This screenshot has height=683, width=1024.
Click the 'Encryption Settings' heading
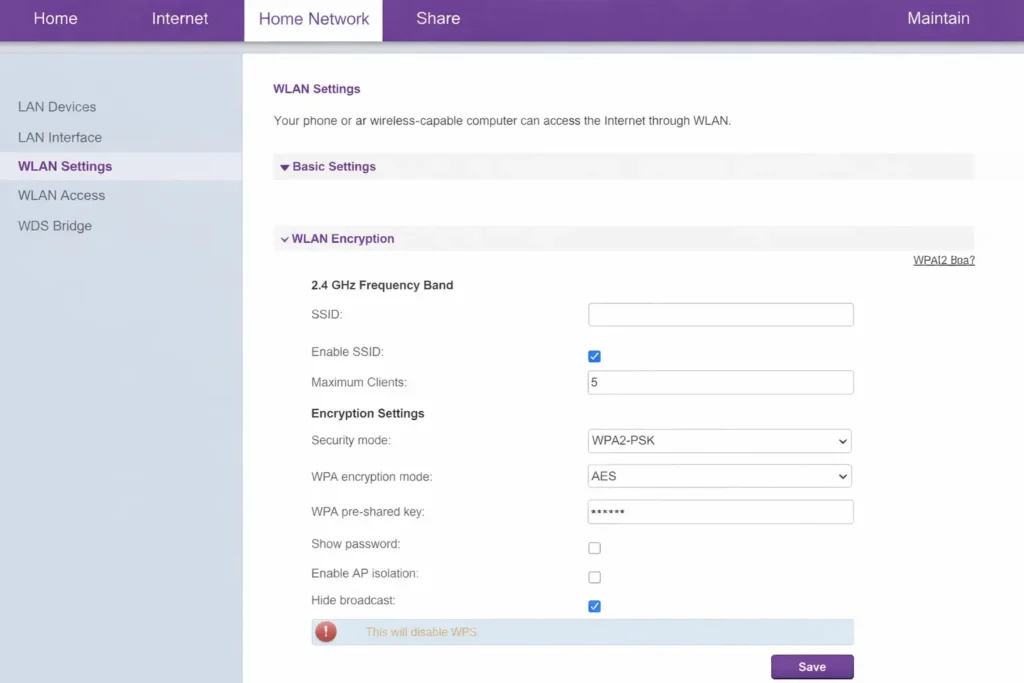pos(368,413)
